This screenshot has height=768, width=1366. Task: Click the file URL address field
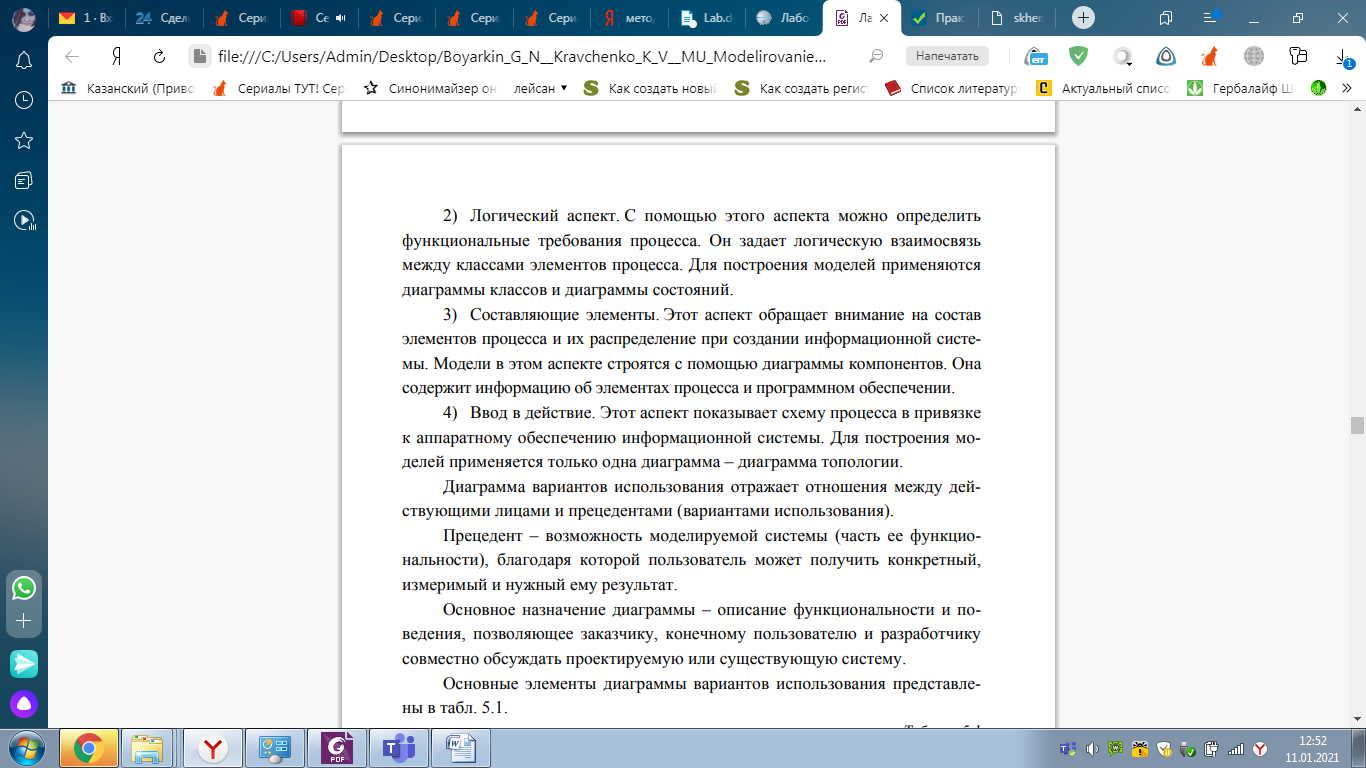click(x=523, y=56)
